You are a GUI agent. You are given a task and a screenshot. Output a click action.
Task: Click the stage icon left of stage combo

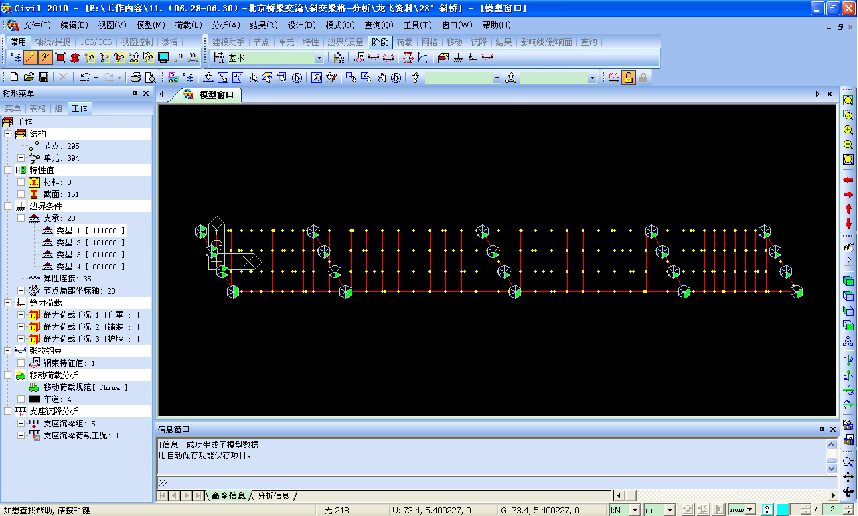(x=218, y=57)
